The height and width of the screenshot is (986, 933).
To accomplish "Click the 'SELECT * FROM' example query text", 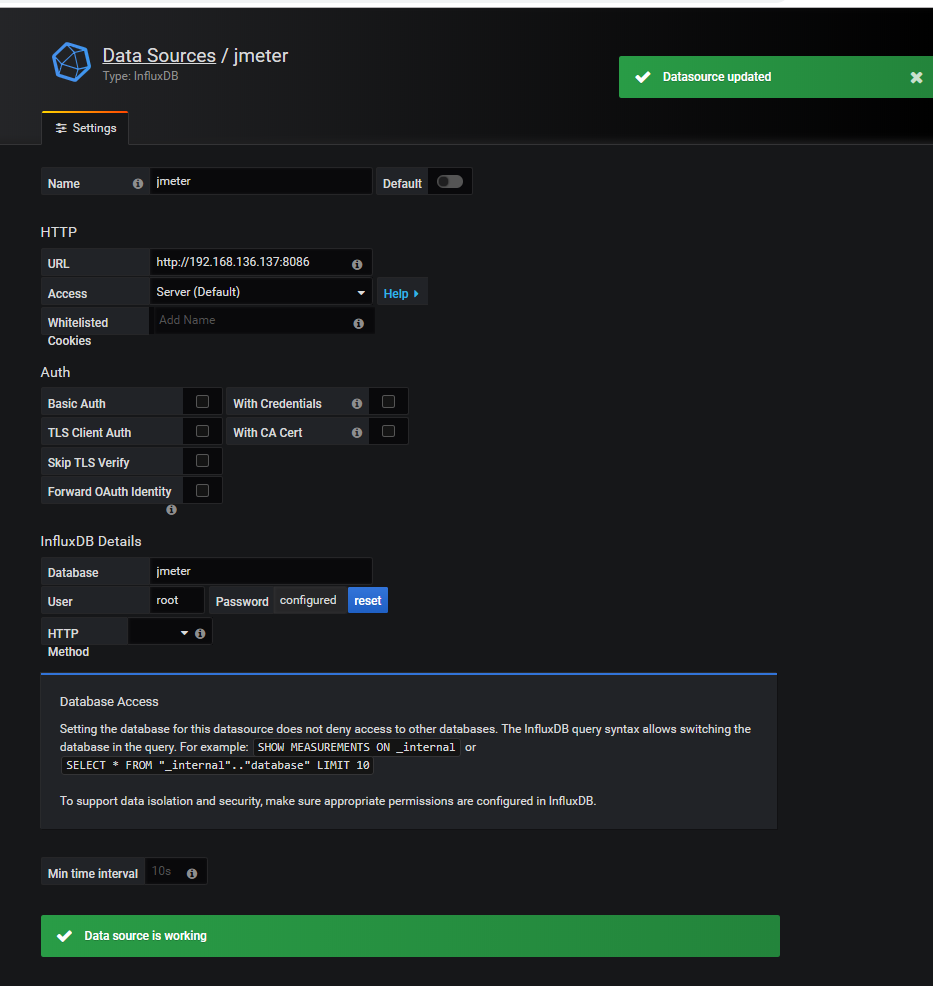I will pos(218,765).
